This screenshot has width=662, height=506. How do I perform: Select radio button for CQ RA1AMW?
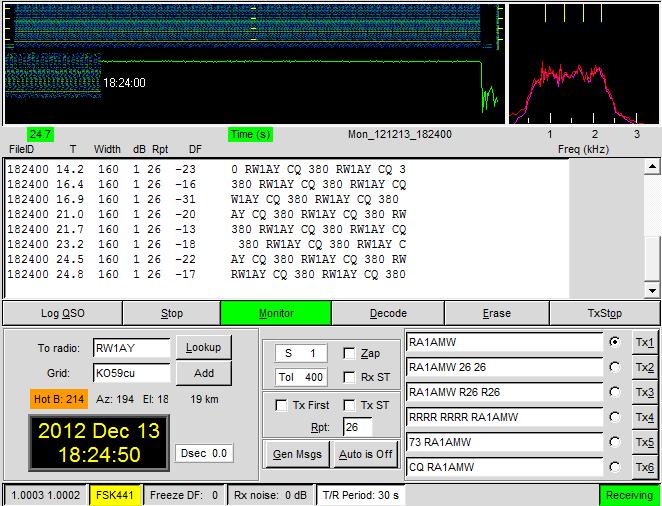coord(615,467)
